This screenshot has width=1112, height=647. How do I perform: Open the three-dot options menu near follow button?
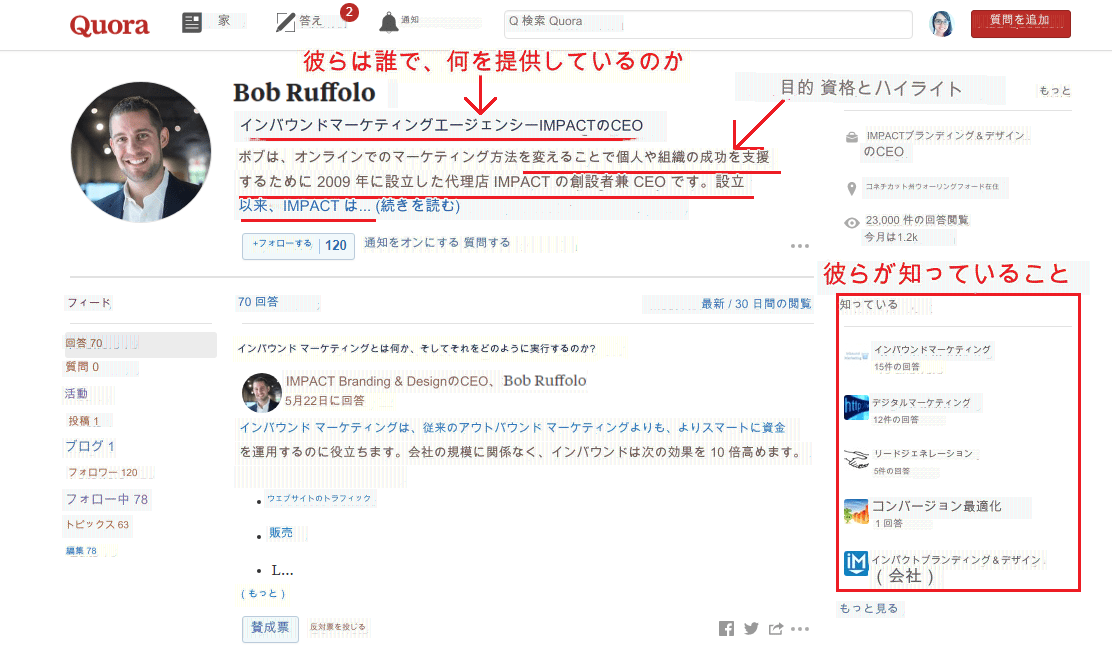click(799, 246)
